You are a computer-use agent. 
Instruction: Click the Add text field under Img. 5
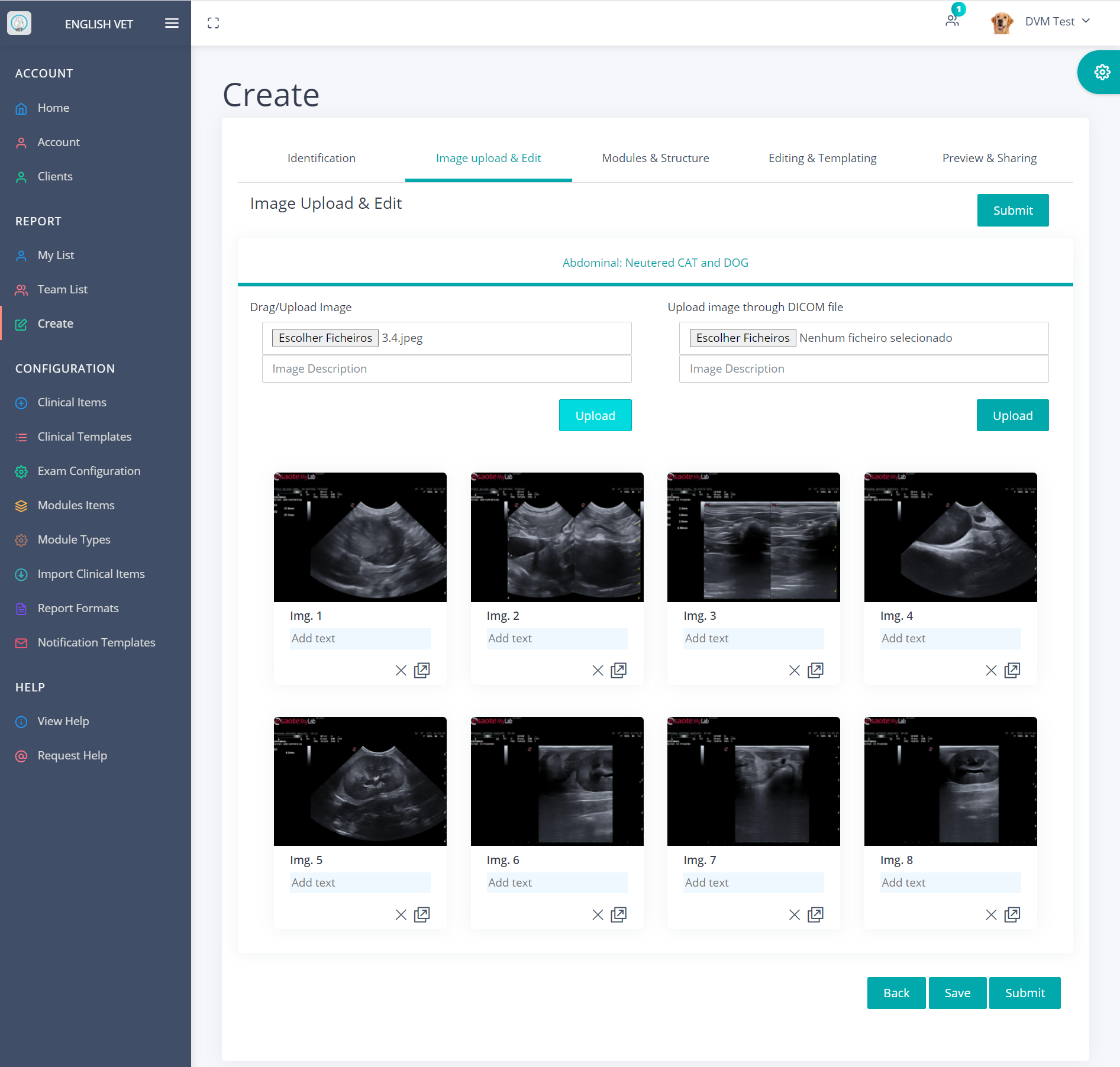(x=360, y=882)
